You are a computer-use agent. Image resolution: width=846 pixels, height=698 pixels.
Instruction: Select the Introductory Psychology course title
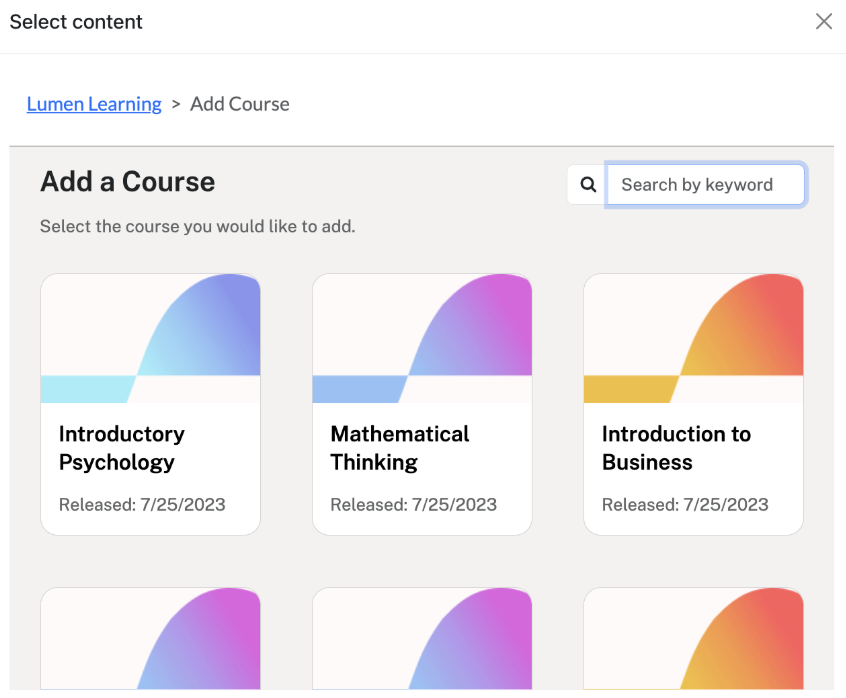[122, 448]
